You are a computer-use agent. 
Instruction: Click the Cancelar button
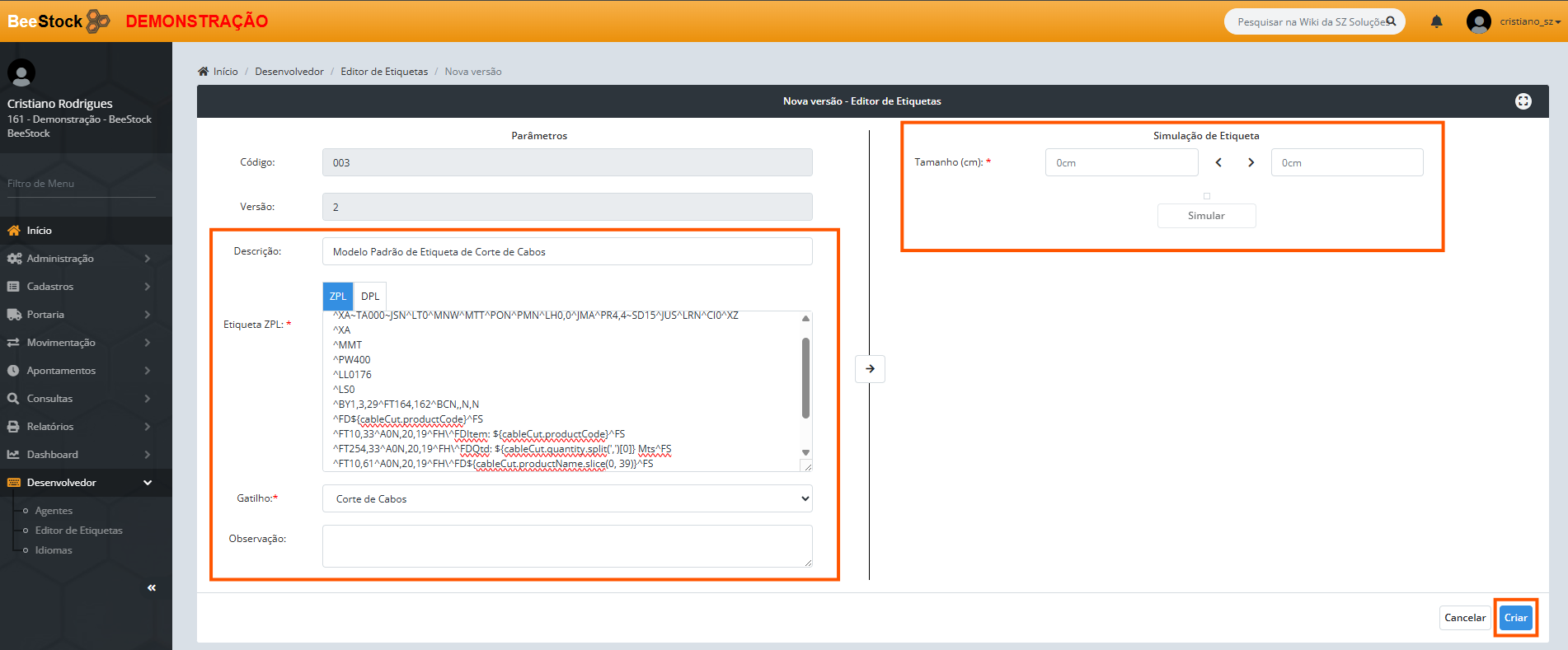1464,618
